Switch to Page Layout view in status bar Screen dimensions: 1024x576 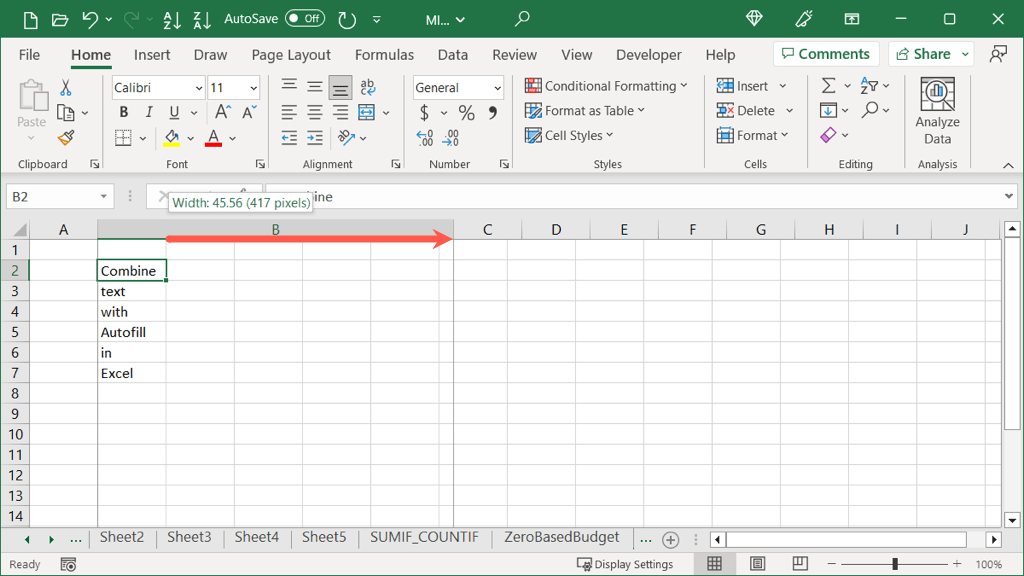click(x=757, y=564)
